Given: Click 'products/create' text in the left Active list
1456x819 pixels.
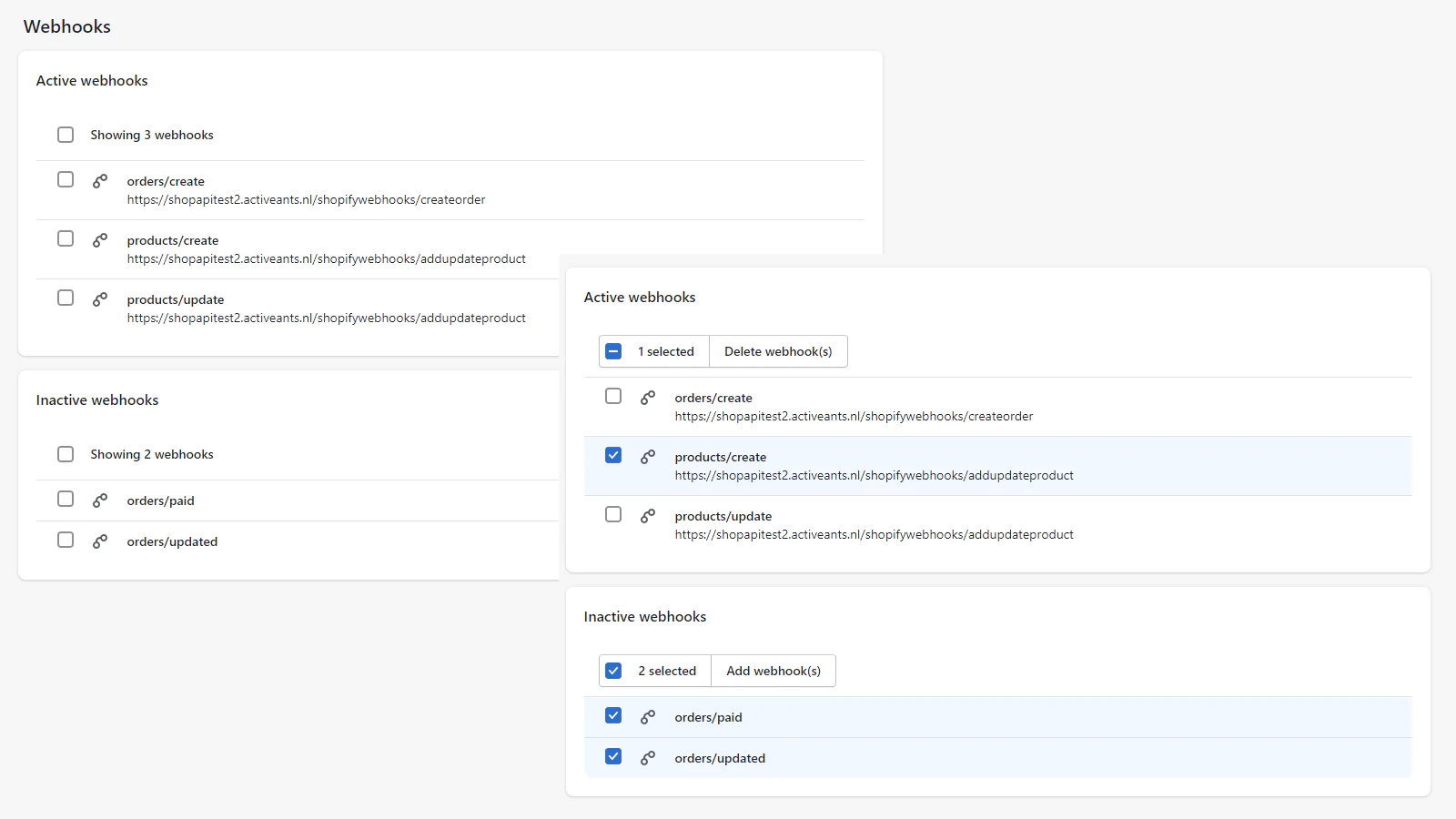Looking at the screenshot, I should 173,240.
